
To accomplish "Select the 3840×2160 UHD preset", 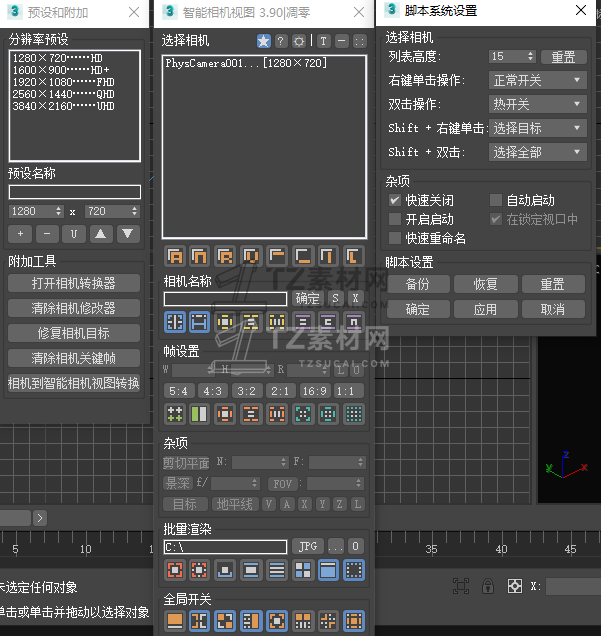I will point(63,106).
